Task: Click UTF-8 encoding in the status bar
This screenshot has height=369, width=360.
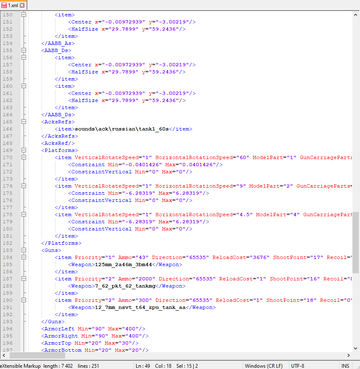Action: point(297,366)
